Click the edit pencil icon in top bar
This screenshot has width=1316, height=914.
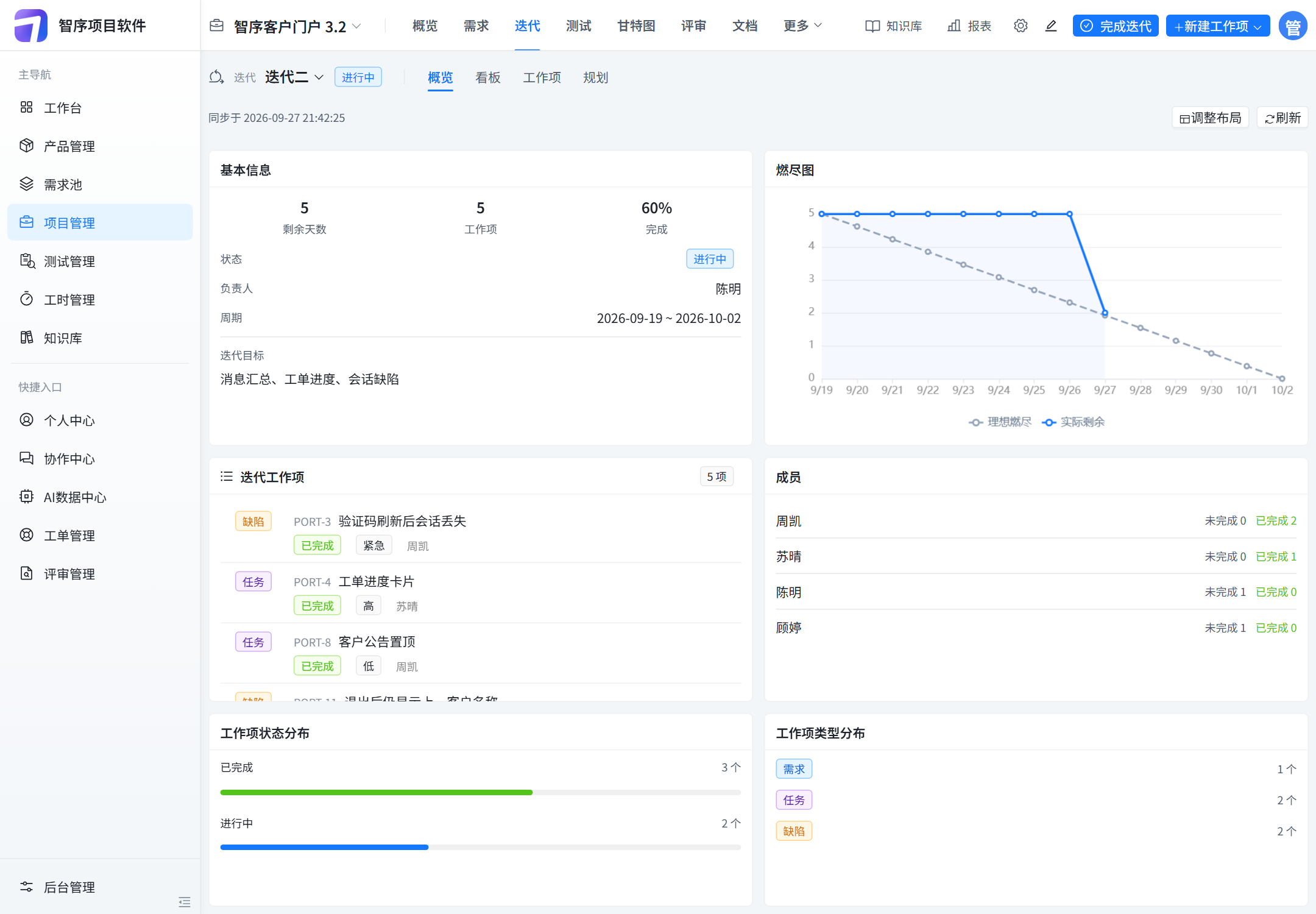(1051, 26)
